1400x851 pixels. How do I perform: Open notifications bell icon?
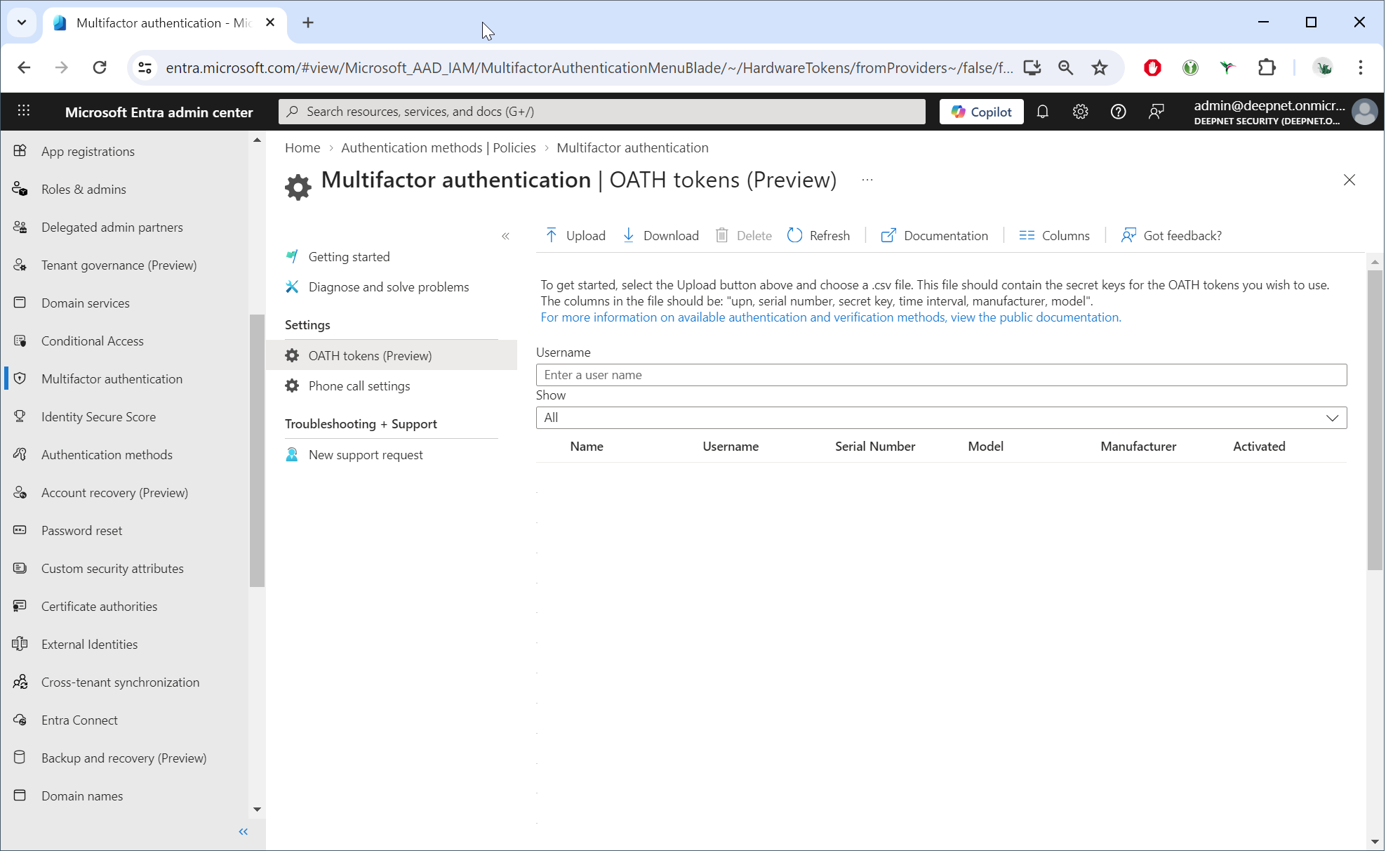coord(1042,112)
